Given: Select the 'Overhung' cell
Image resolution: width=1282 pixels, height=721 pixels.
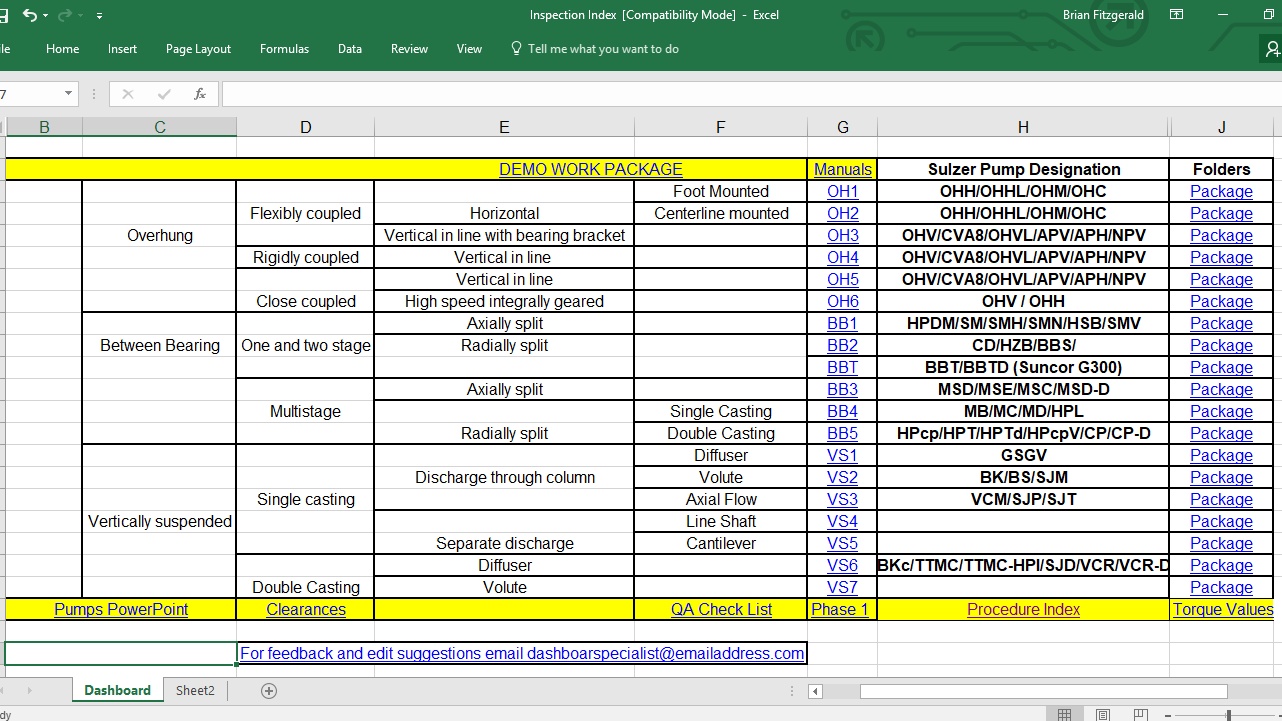Looking at the screenshot, I should [x=160, y=236].
